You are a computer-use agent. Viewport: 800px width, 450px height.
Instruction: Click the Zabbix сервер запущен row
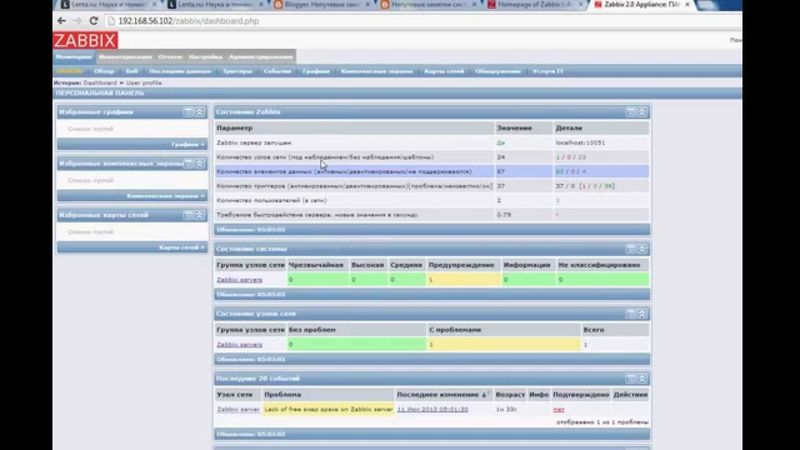click(432, 143)
